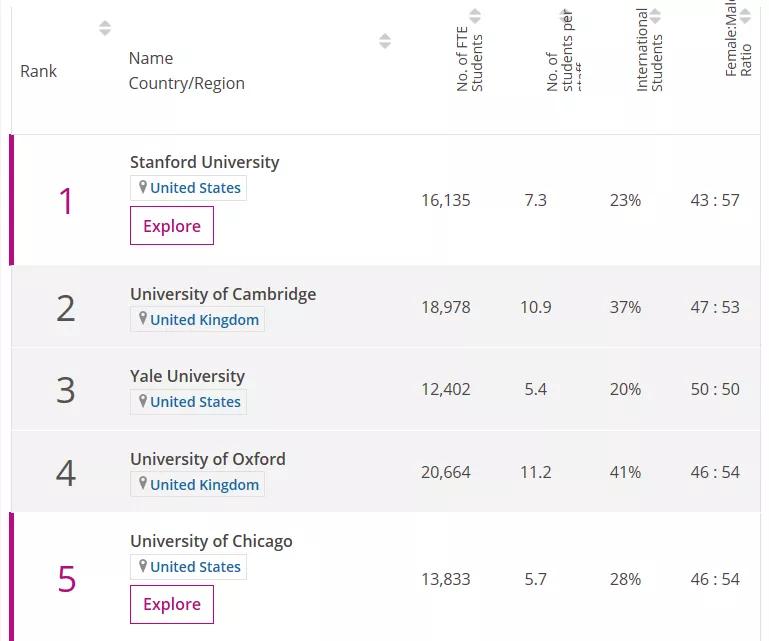Sort by International Students arrows
Image resolution: width=769 pixels, height=641 pixels.
655,16
